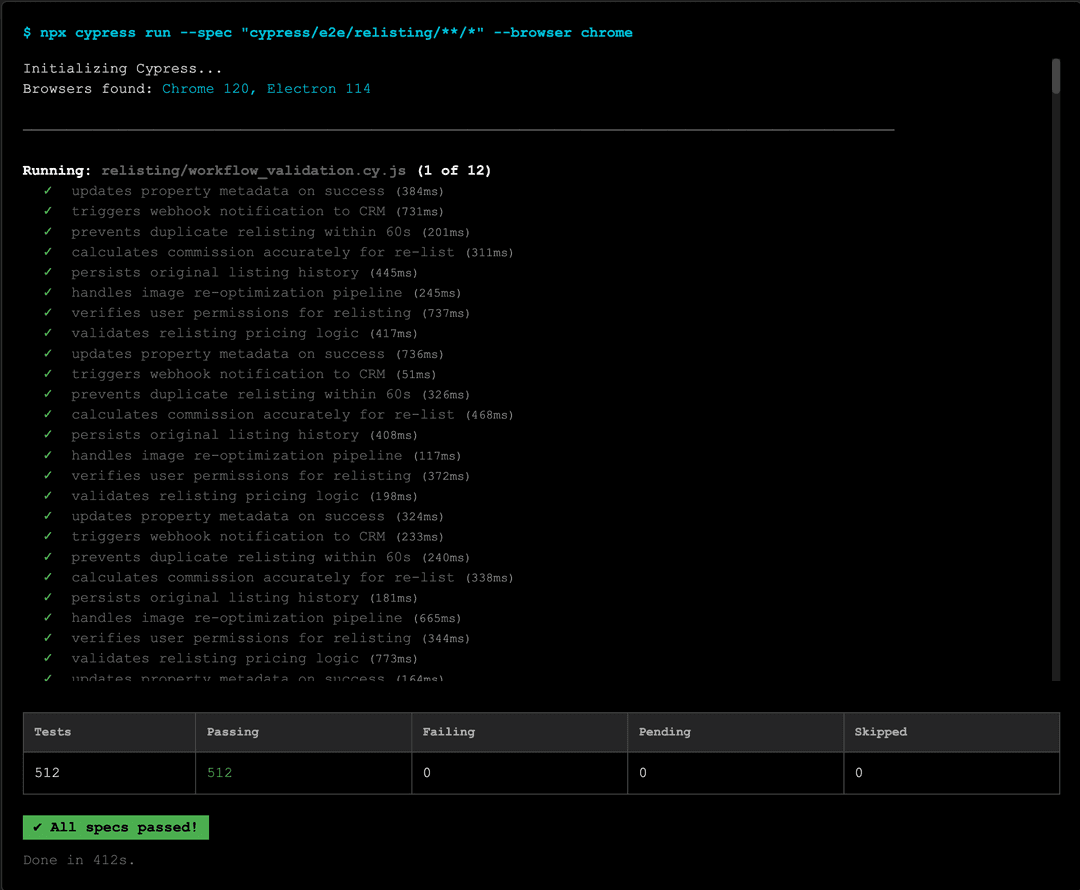Screen dimensions: 1080x890
Task: Click the 'Skipped' column header
Action: pos(881,732)
